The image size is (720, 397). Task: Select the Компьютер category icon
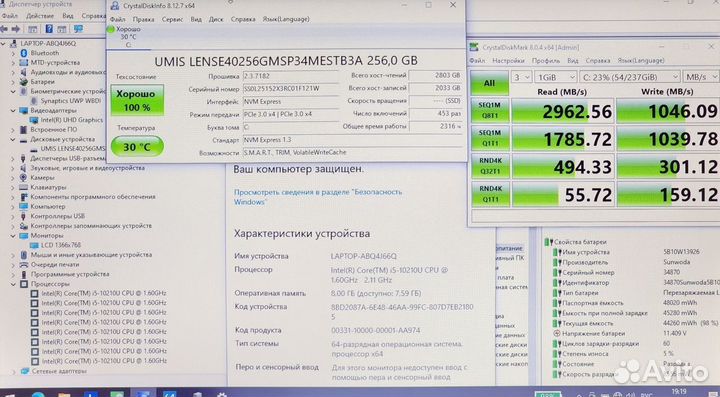coord(24,207)
